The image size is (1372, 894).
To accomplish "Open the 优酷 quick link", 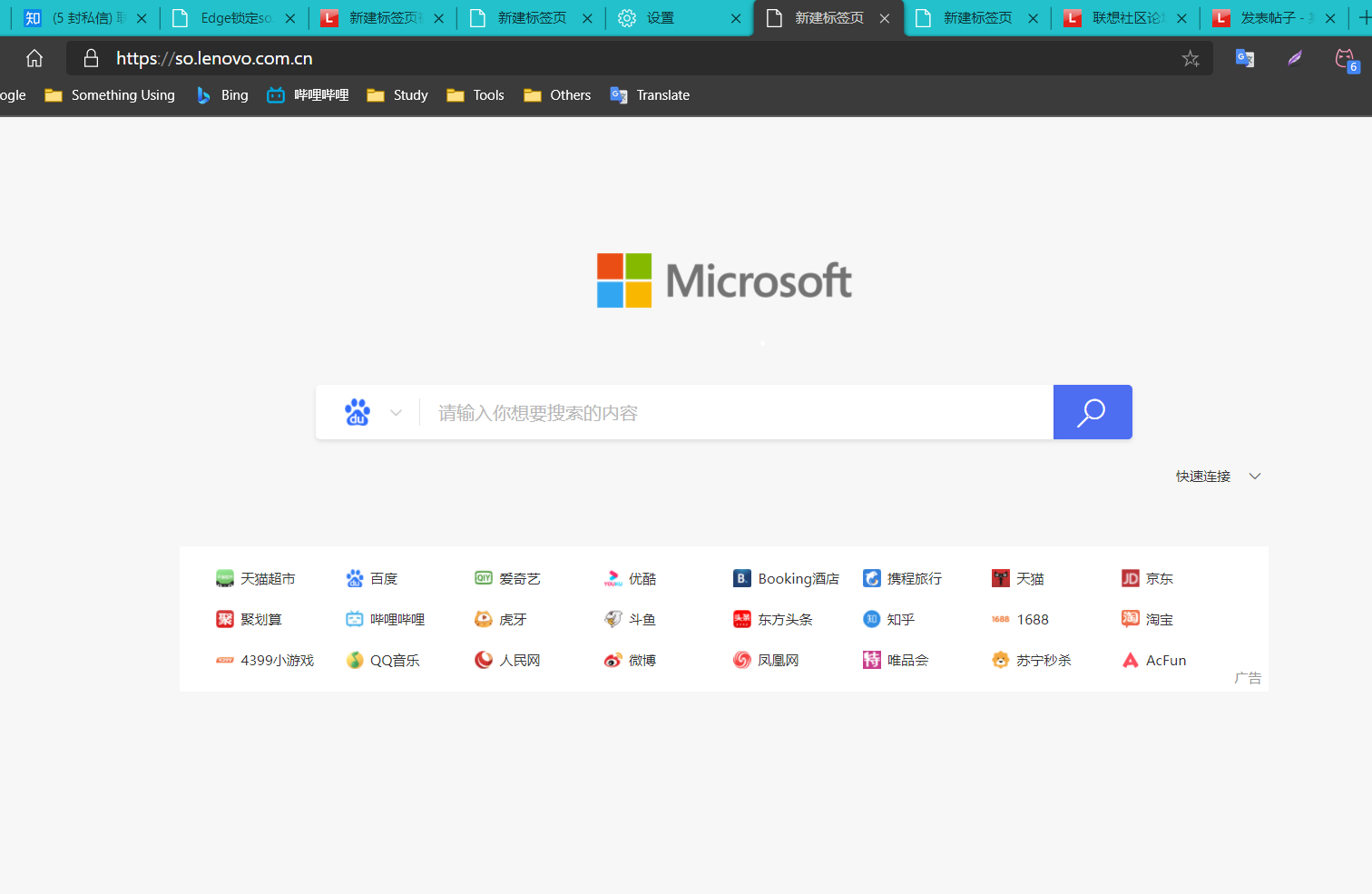I will [630, 578].
